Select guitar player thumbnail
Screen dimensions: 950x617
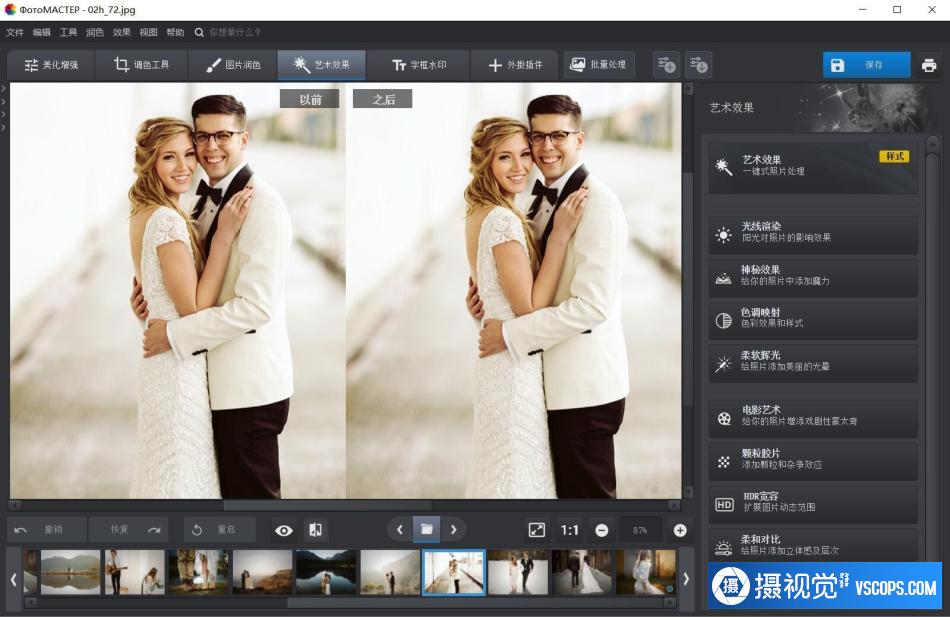point(135,572)
